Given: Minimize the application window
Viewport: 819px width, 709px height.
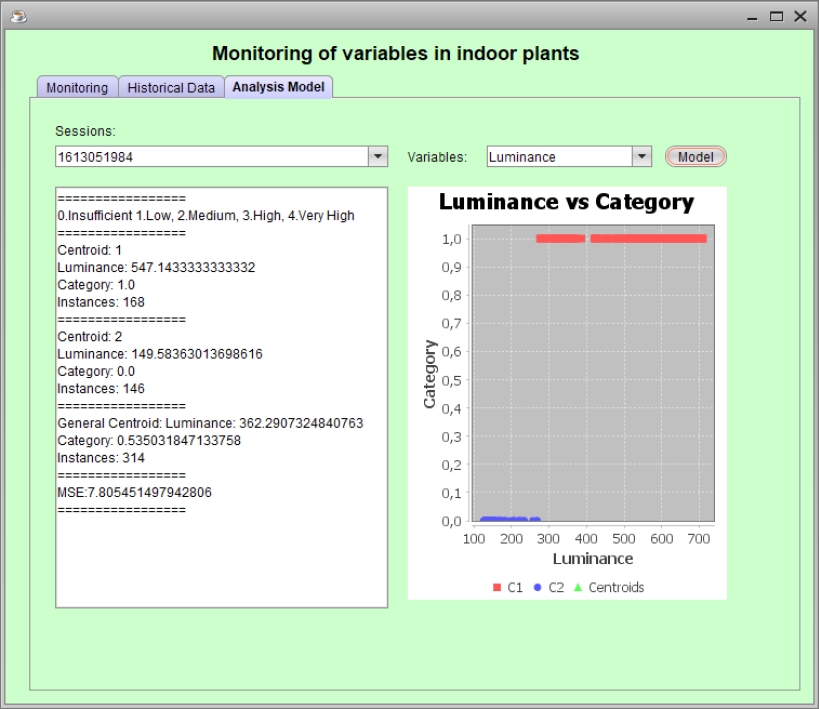Looking at the screenshot, I should point(754,16).
